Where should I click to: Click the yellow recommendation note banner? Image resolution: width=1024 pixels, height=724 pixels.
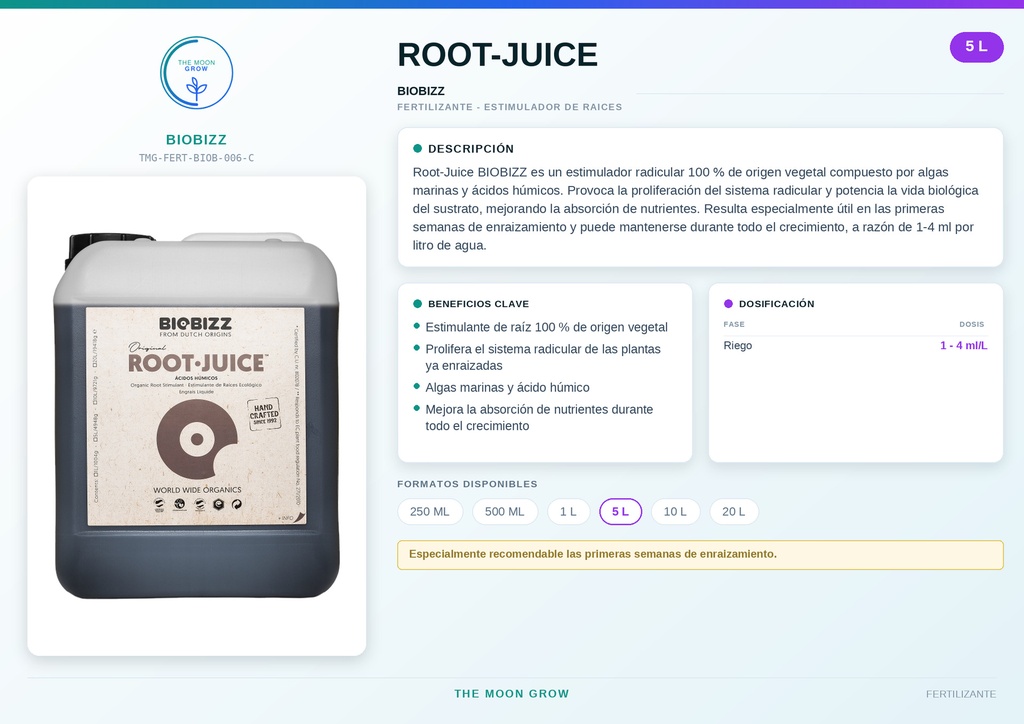click(700, 555)
